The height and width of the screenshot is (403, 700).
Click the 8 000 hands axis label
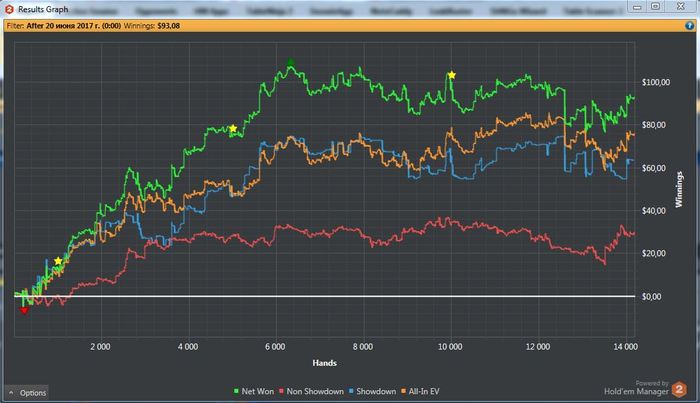pos(362,347)
